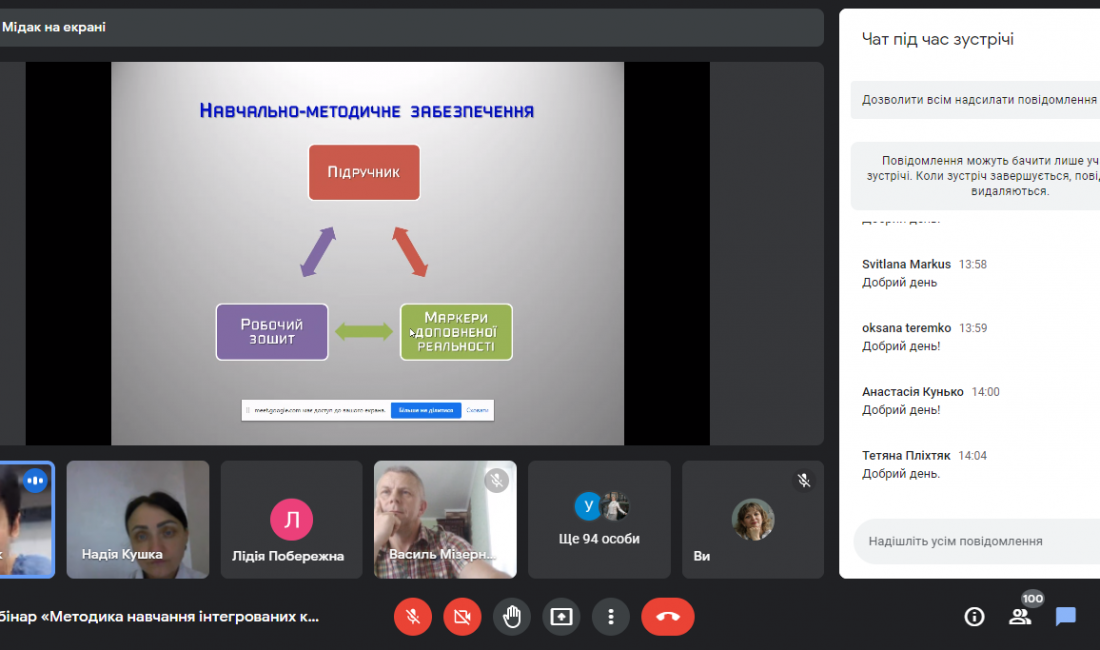Screen dimensions: 1100x650
Task: Click the shared presentation slide area
Action: (x=367, y=250)
